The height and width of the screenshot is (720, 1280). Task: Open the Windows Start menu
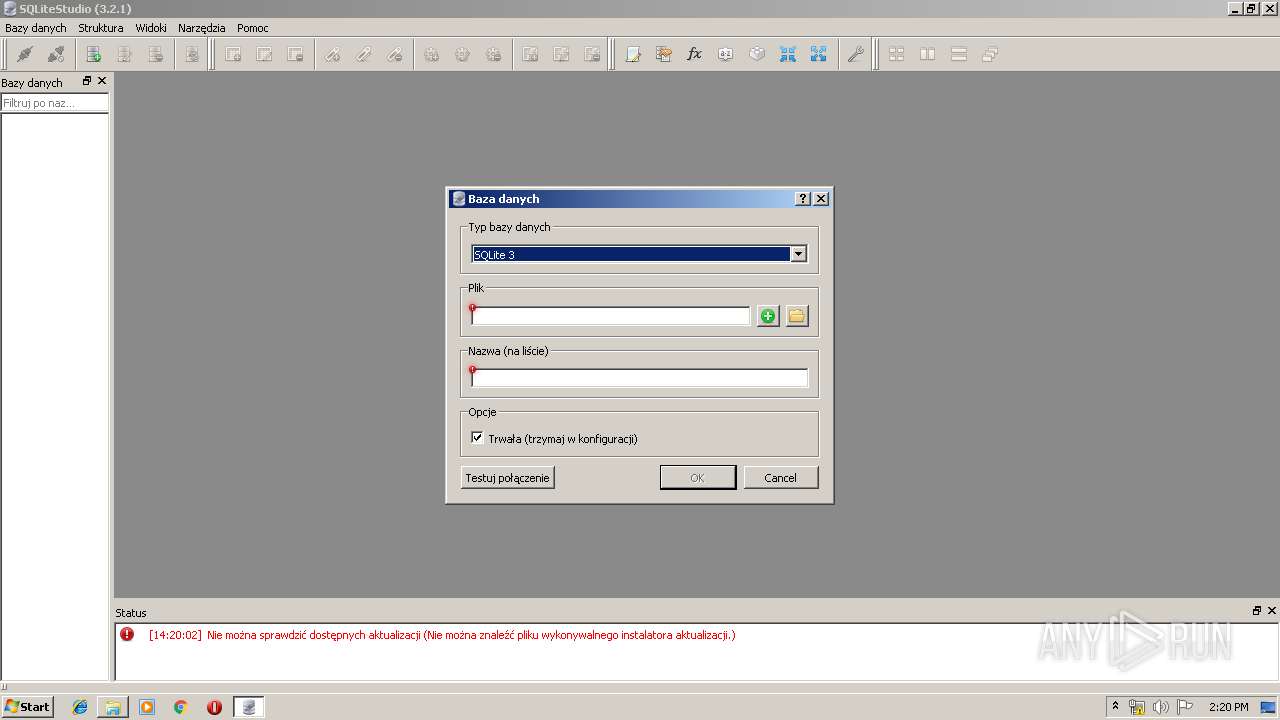click(x=28, y=707)
